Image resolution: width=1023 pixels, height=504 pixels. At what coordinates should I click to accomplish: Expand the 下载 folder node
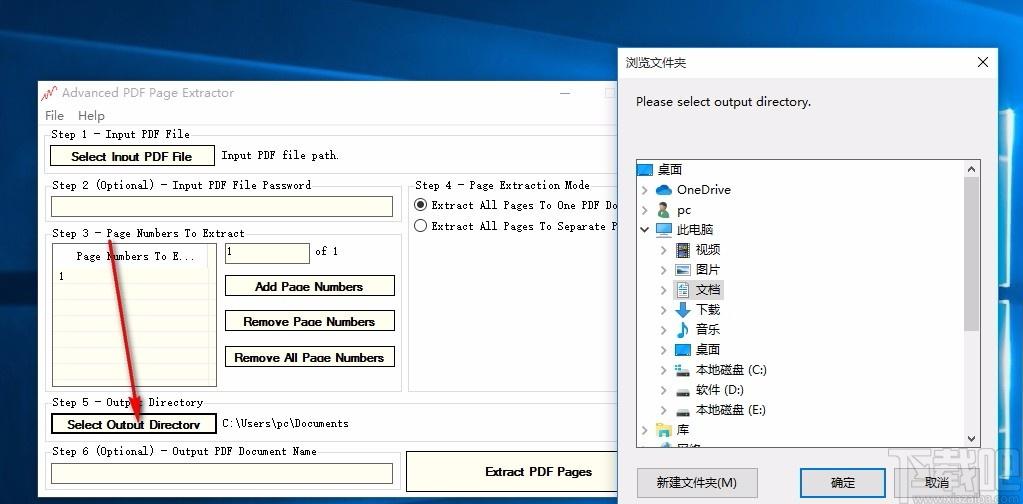pos(664,310)
